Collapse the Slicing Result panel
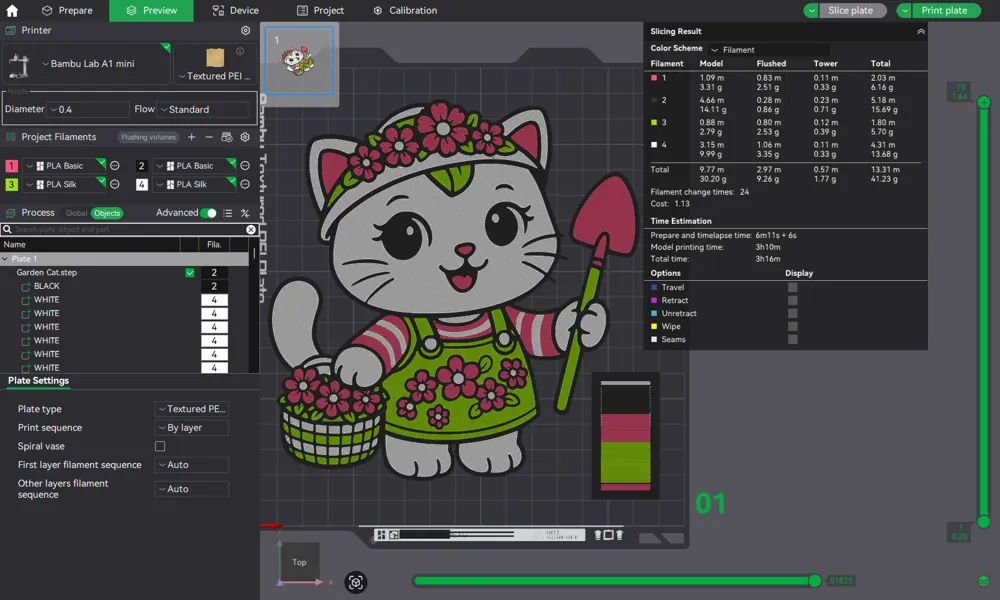This screenshot has width=1000, height=600. pyautogui.click(x=921, y=31)
